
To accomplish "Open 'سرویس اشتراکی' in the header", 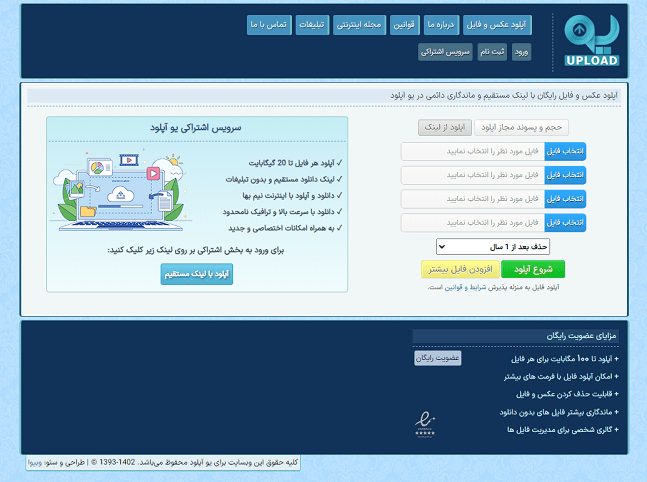I will tap(445, 52).
